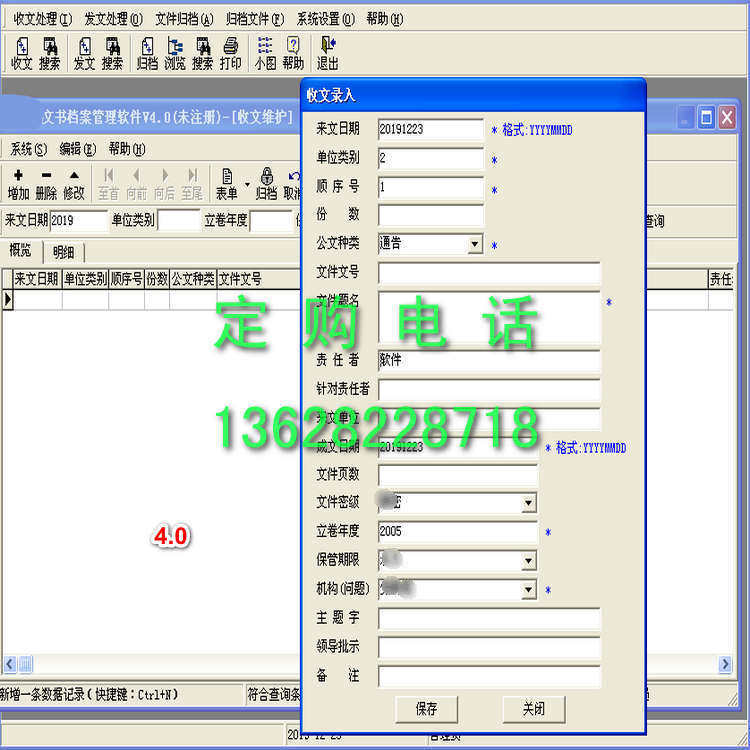Switch to the 明细 tab
This screenshot has height=750, width=750.
pos(64,252)
